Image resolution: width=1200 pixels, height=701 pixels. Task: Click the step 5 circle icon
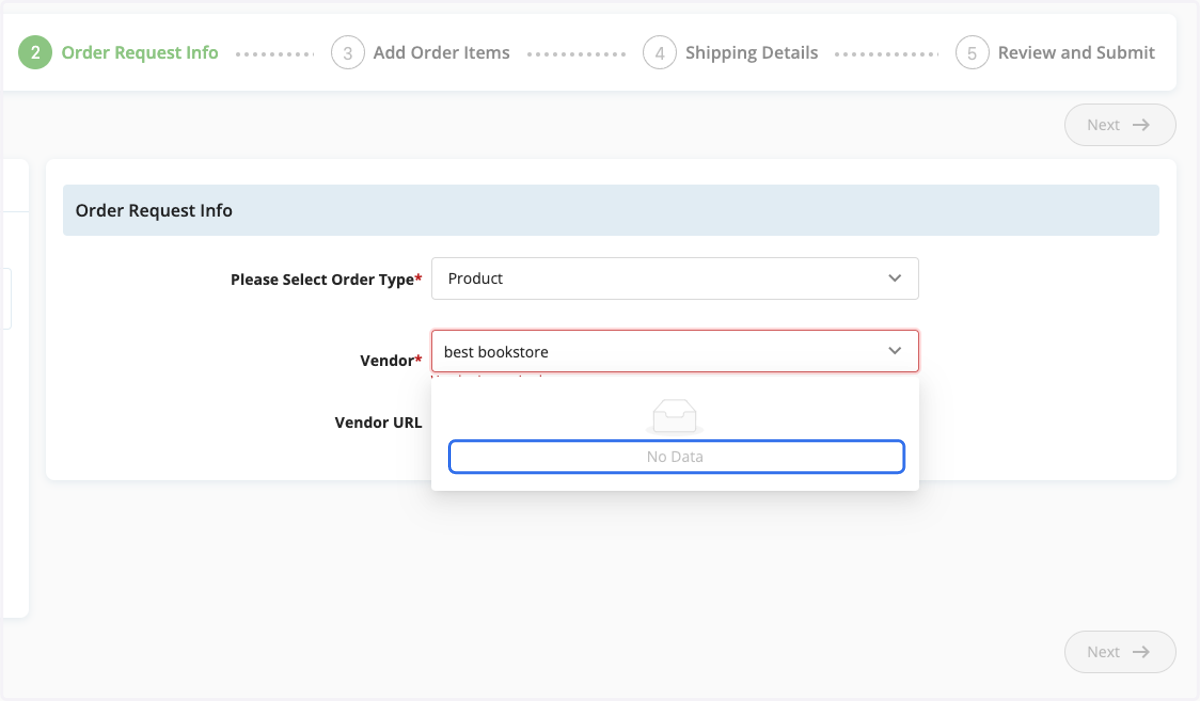[x=972, y=53]
